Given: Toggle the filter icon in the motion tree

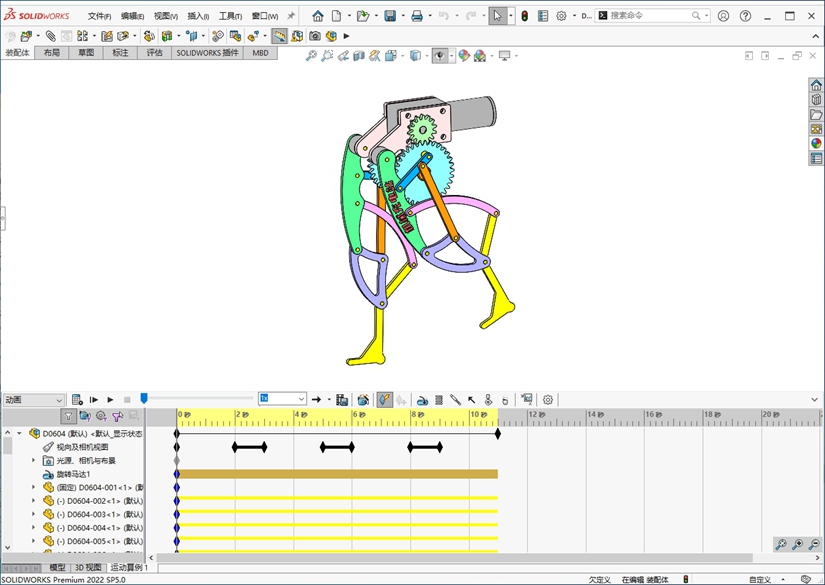Looking at the screenshot, I should (68, 416).
